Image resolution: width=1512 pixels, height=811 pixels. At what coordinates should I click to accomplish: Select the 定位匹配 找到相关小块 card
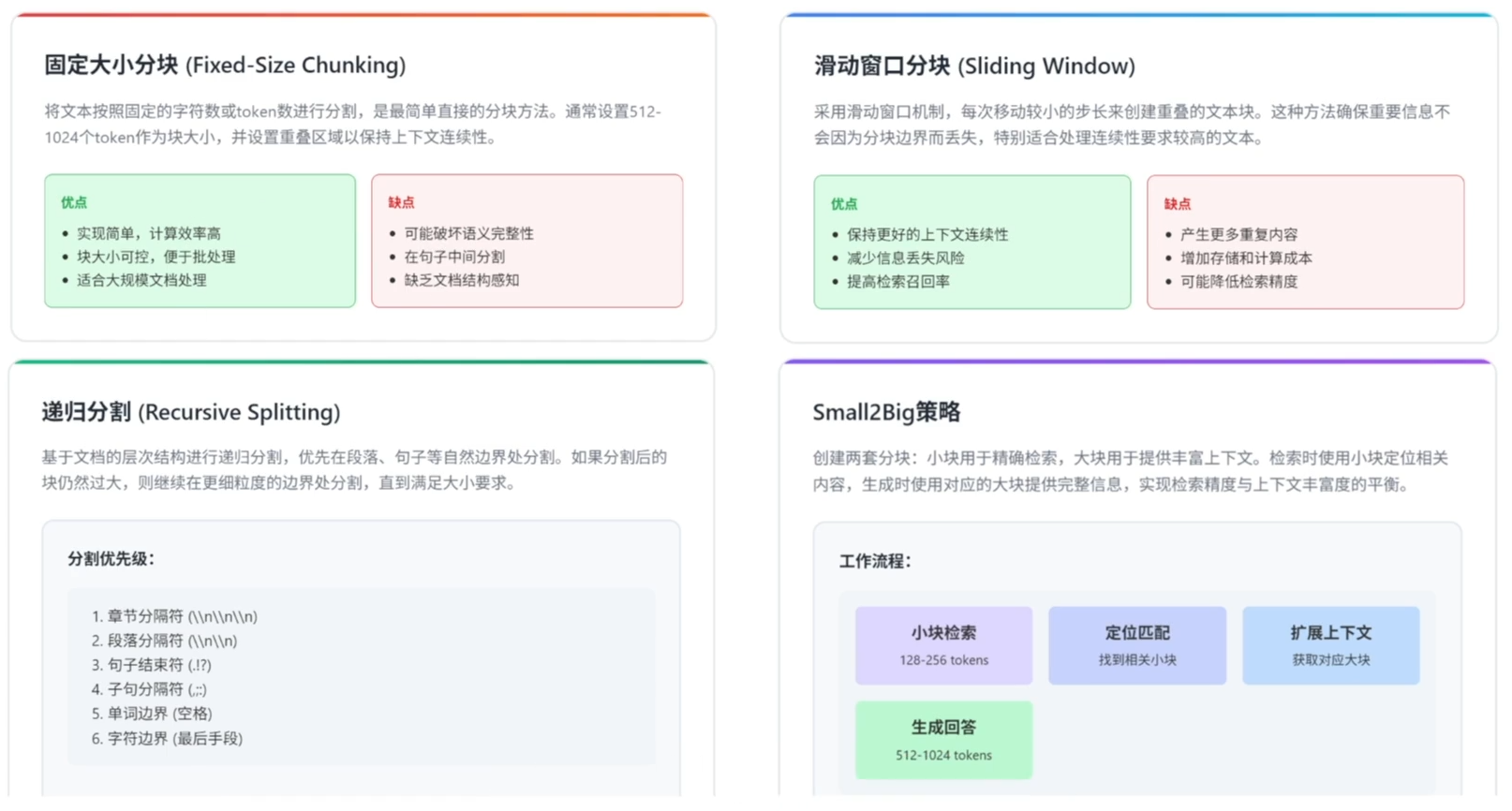pyautogui.click(x=1137, y=645)
